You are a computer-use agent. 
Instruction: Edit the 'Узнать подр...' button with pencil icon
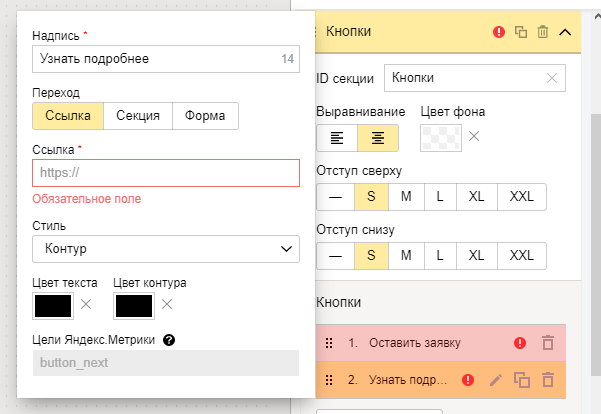point(495,380)
